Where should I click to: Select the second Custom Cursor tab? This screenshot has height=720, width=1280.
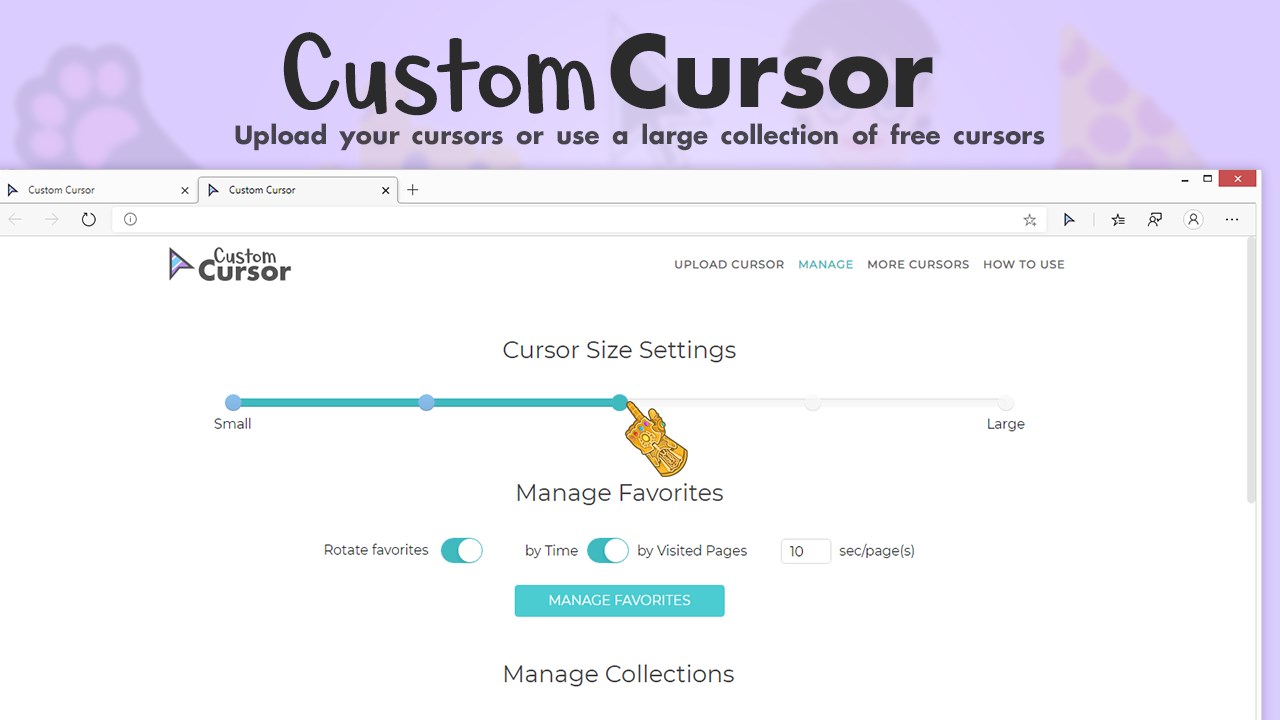click(298, 190)
